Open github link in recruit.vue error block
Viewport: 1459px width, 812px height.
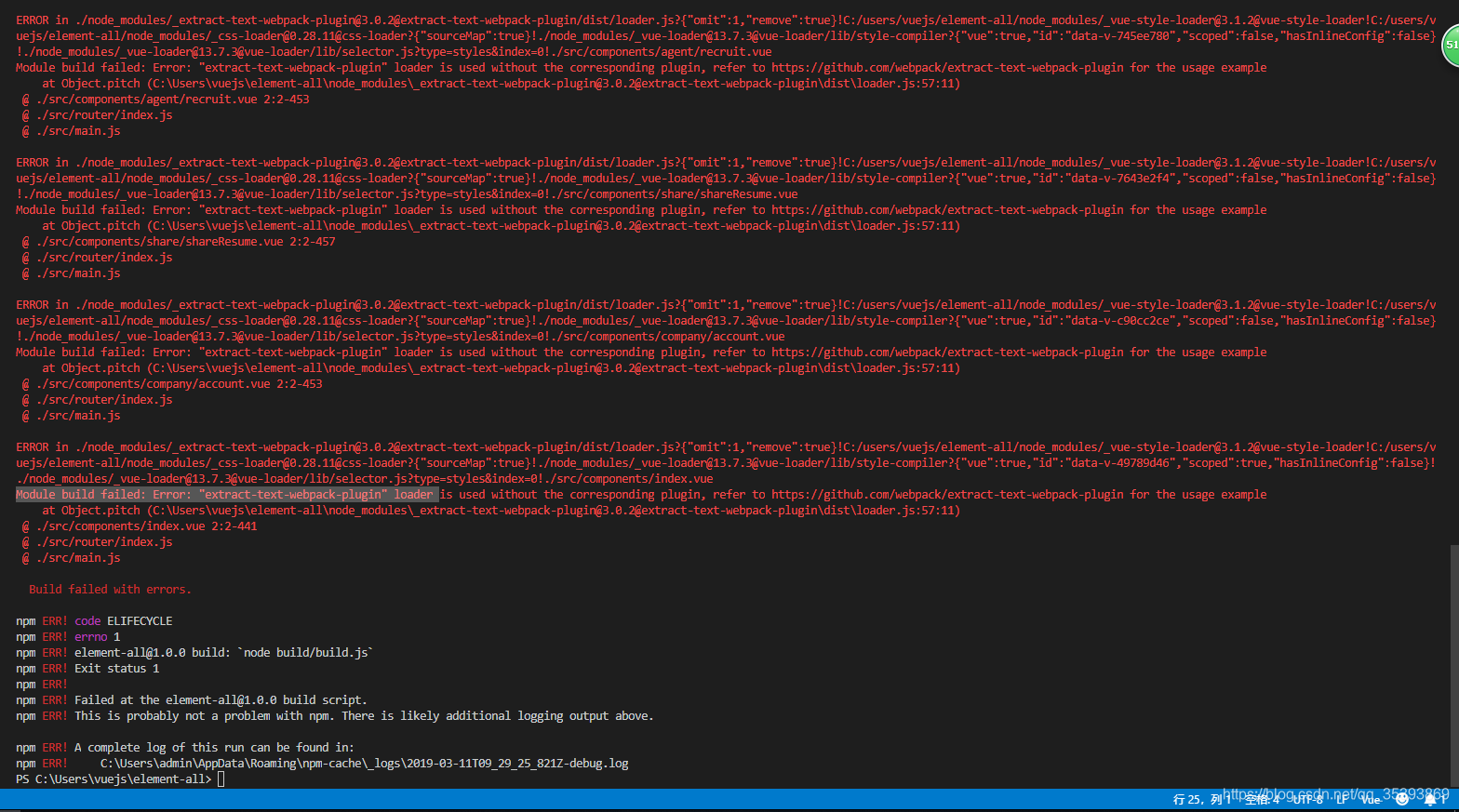point(947,68)
